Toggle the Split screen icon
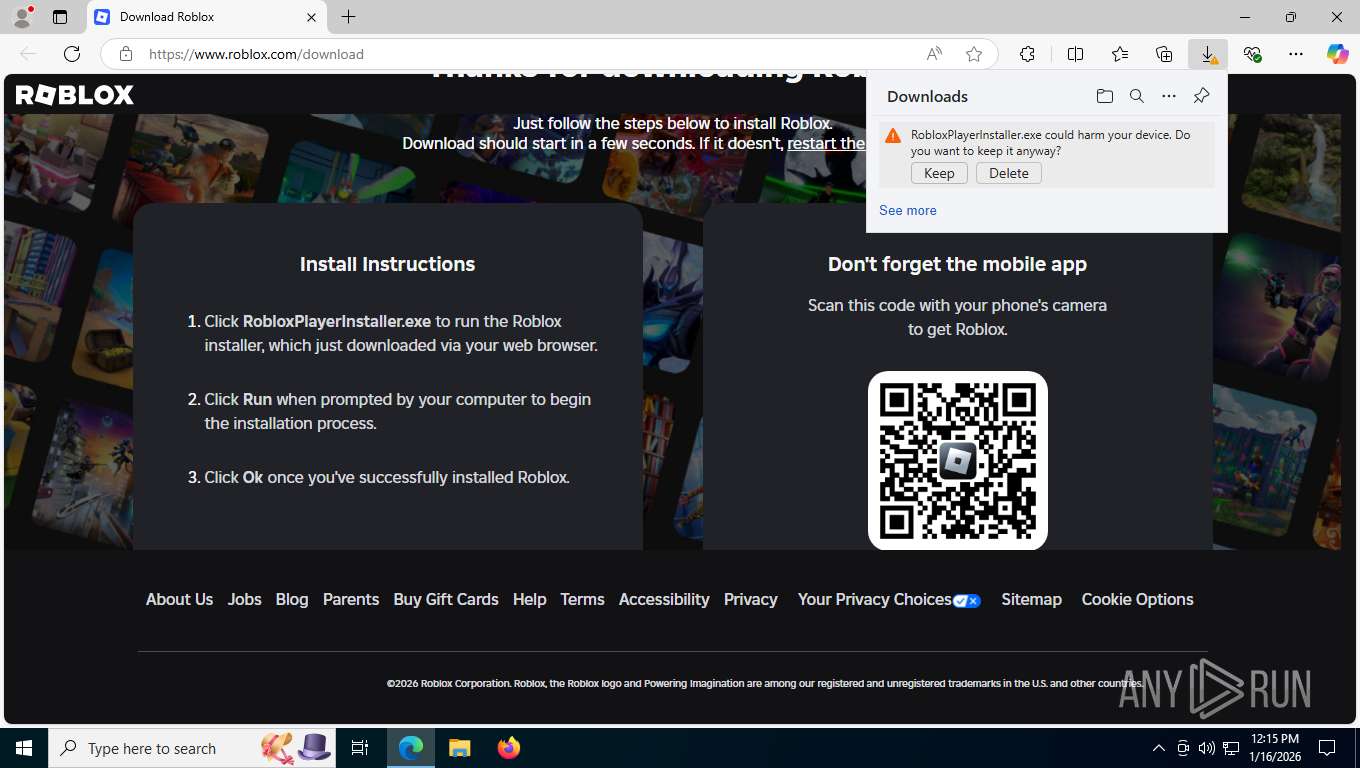 click(x=1075, y=54)
